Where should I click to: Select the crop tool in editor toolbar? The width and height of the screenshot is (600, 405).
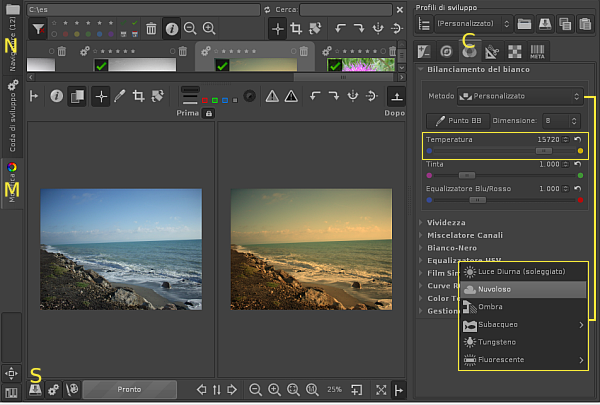139,96
